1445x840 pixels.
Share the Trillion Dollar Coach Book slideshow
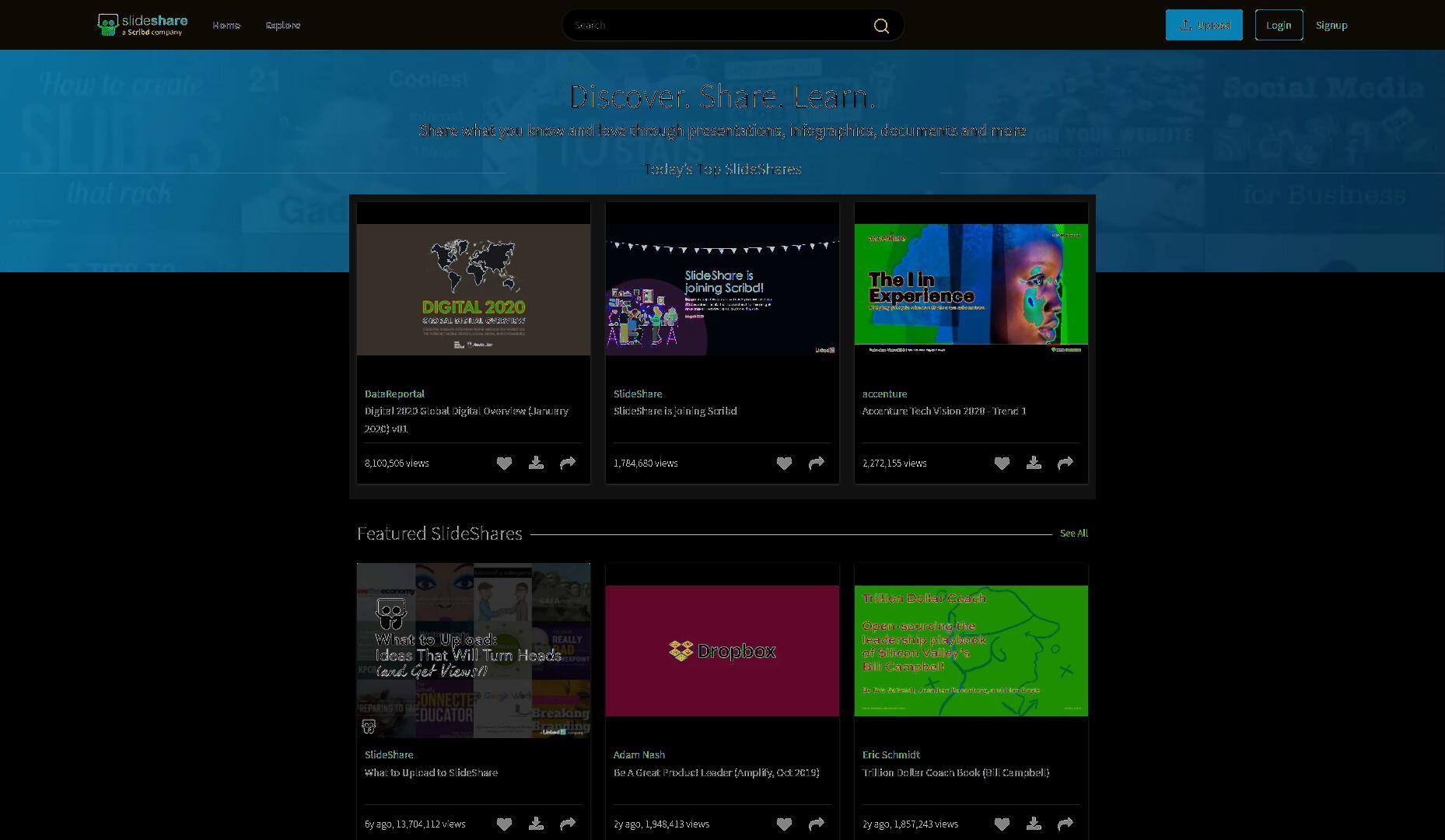pos(1065,824)
